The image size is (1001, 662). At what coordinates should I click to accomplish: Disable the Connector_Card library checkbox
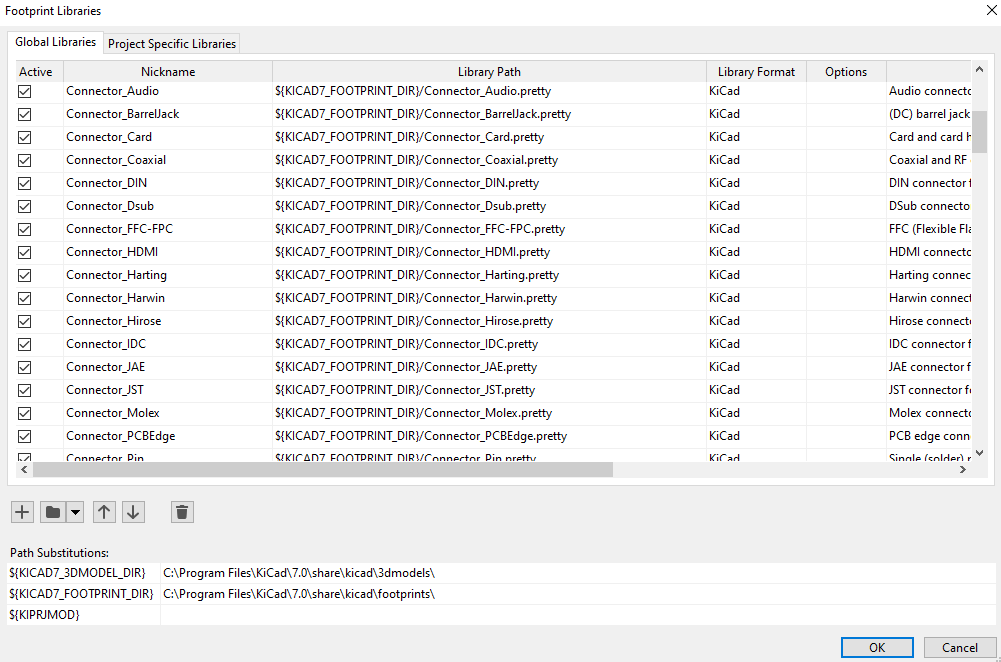24,137
